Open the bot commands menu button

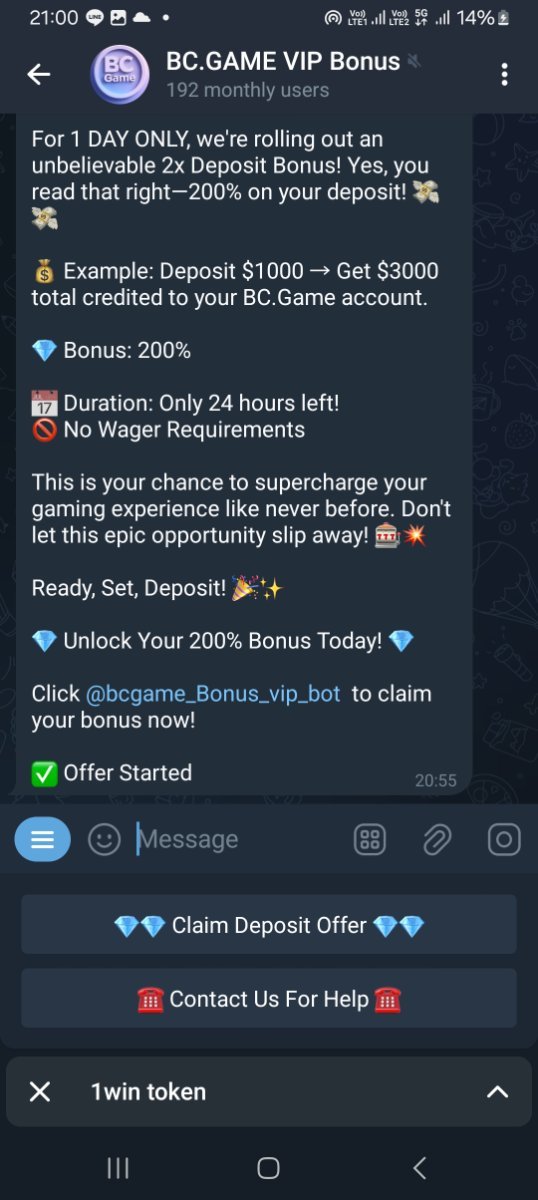click(42, 839)
